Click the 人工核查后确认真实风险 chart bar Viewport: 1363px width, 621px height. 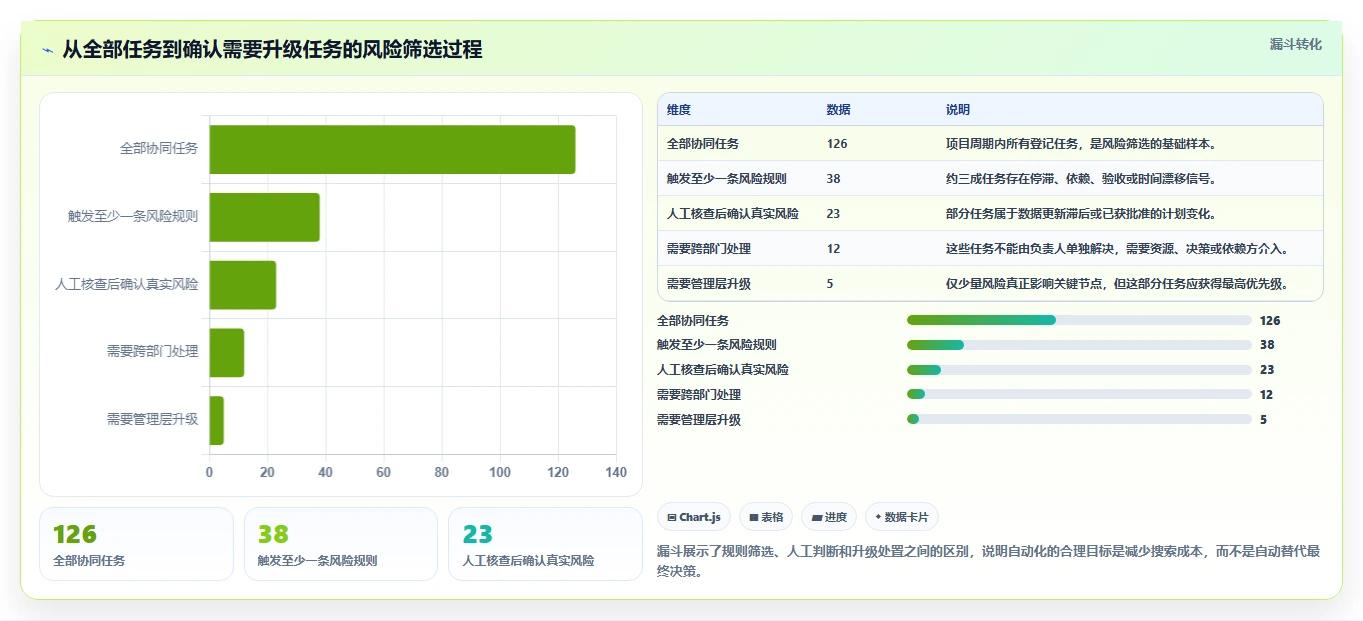tap(242, 285)
